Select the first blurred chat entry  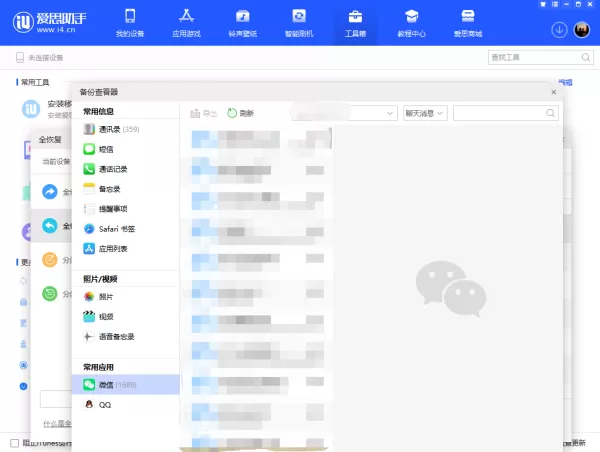(x=258, y=139)
